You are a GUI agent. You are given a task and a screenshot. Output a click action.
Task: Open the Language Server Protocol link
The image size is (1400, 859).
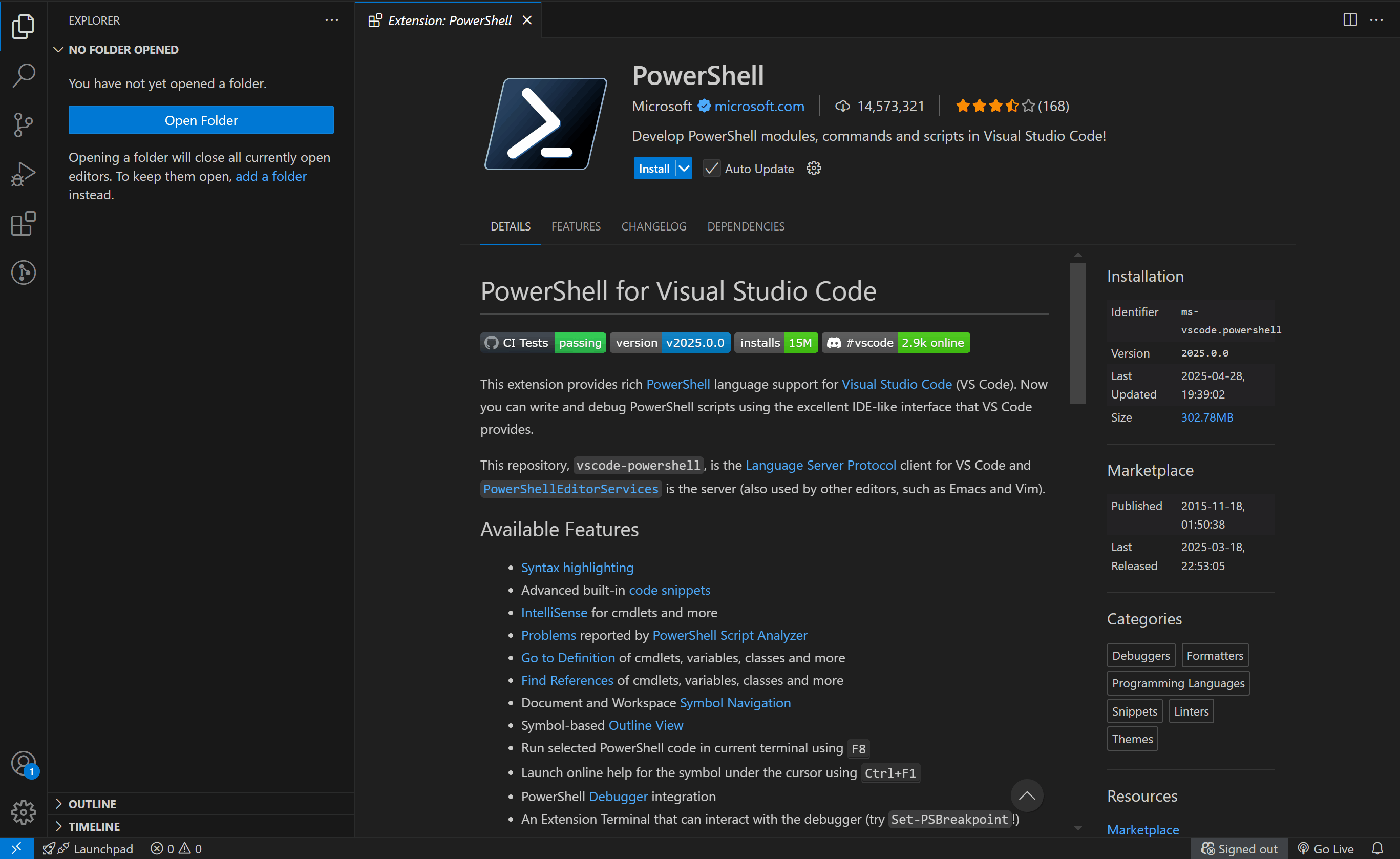(x=820, y=465)
